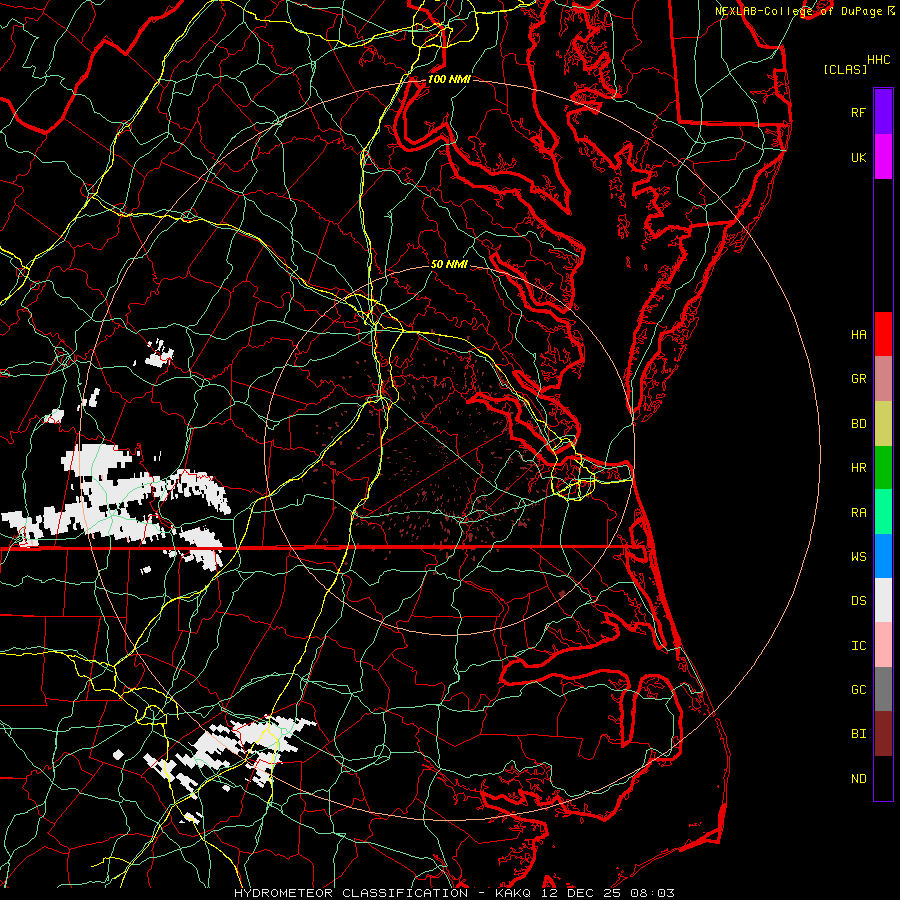
Task: Click the HA legend label
Action: [858, 334]
